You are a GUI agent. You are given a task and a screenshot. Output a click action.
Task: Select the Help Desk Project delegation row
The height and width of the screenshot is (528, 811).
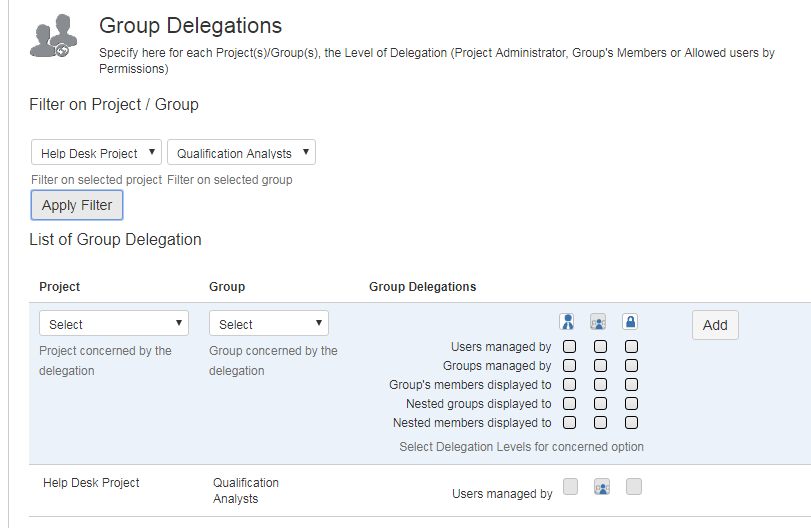[91, 483]
